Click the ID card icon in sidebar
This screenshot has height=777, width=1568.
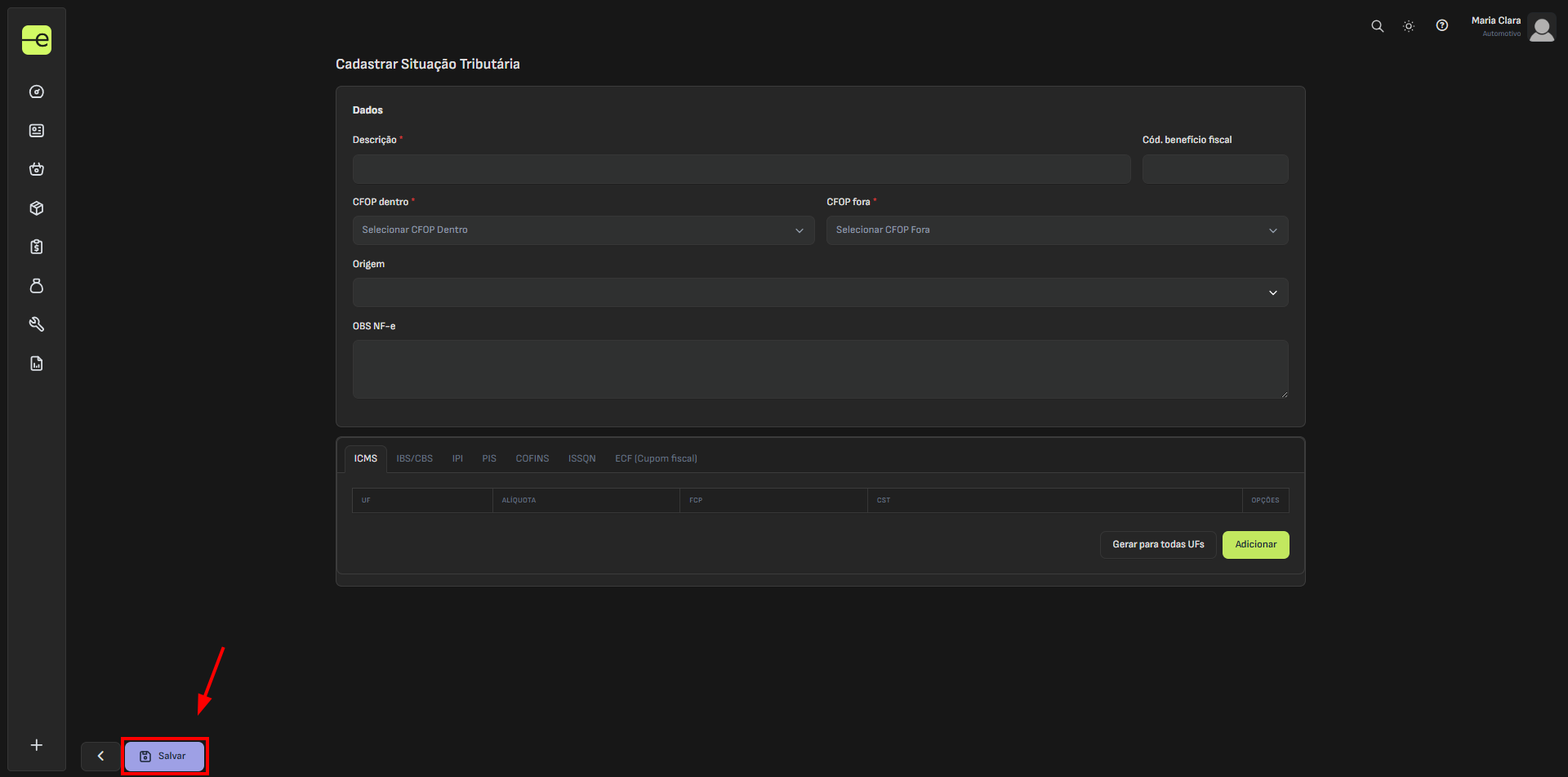pos(37,131)
